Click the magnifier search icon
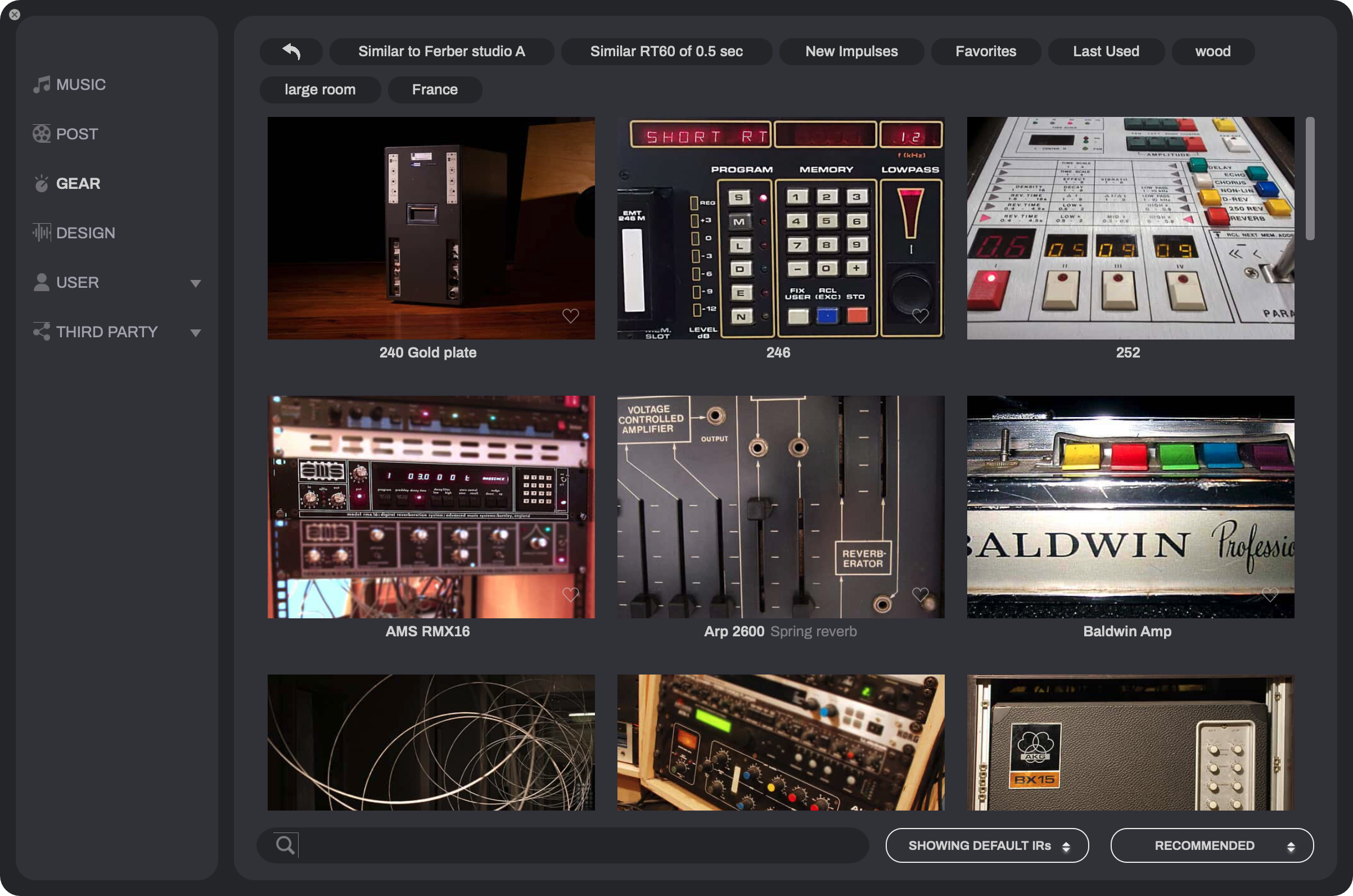The height and width of the screenshot is (896, 1353). pos(285,845)
